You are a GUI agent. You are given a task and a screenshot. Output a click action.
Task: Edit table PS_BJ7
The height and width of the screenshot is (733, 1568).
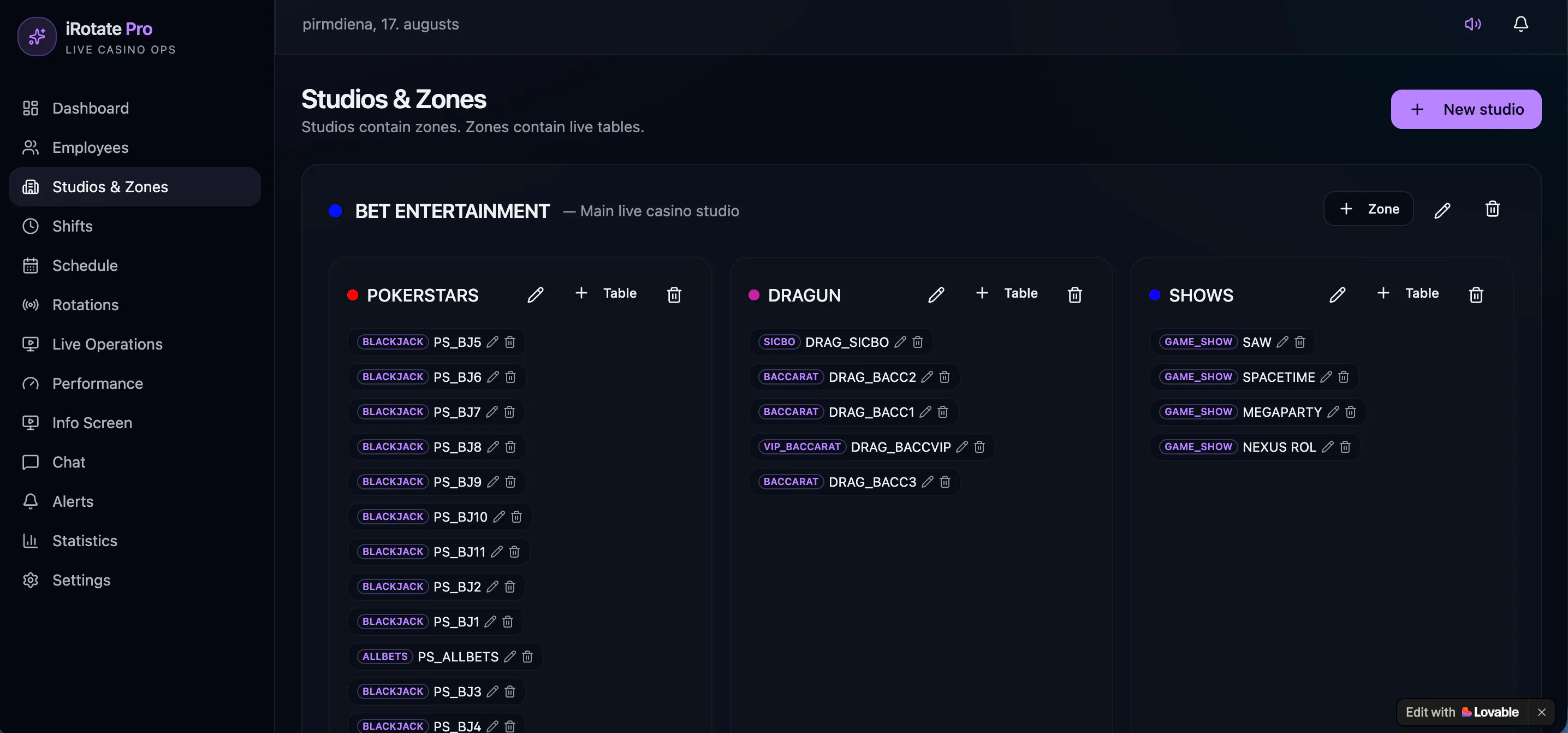click(492, 412)
